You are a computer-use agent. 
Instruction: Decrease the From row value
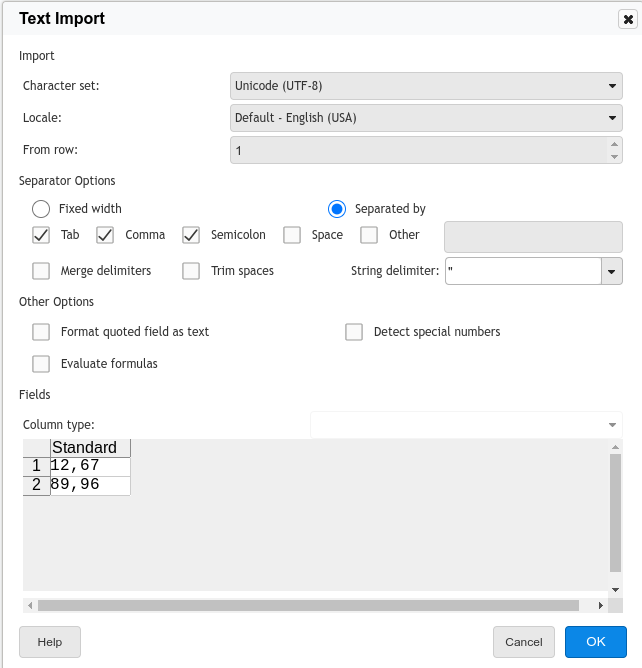point(613,156)
